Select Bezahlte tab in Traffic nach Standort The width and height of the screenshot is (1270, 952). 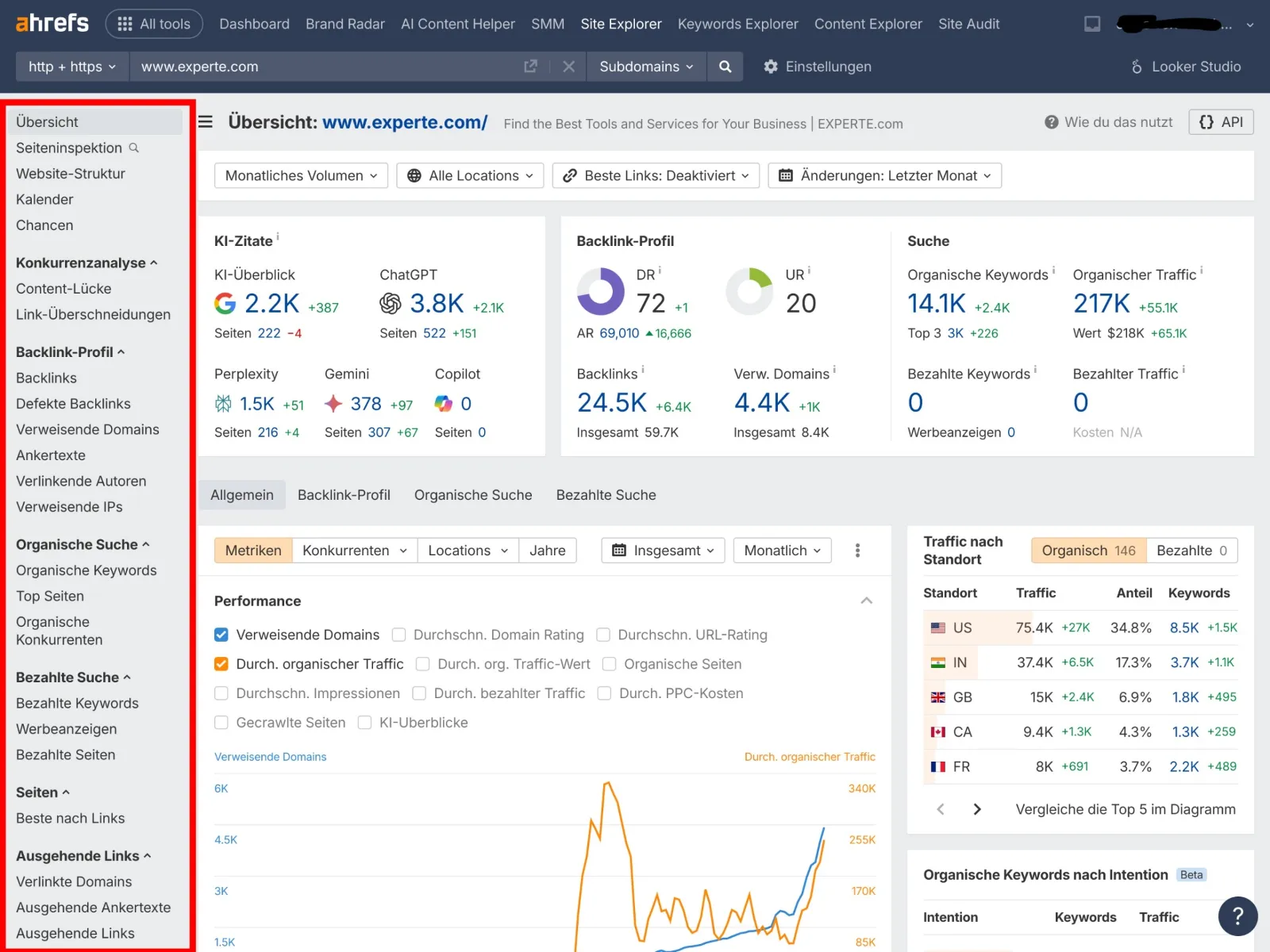tap(1191, 551)
